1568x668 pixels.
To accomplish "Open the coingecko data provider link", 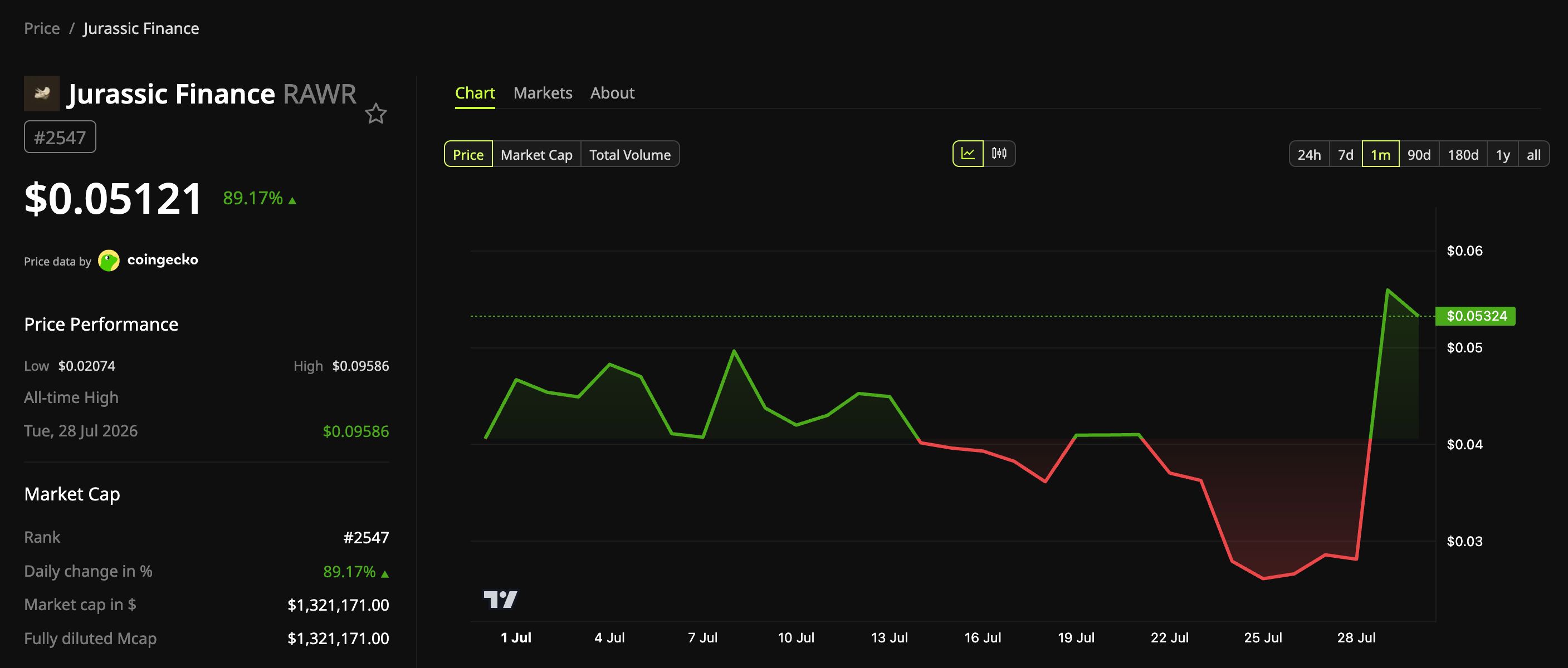I will tap(163, 260).
